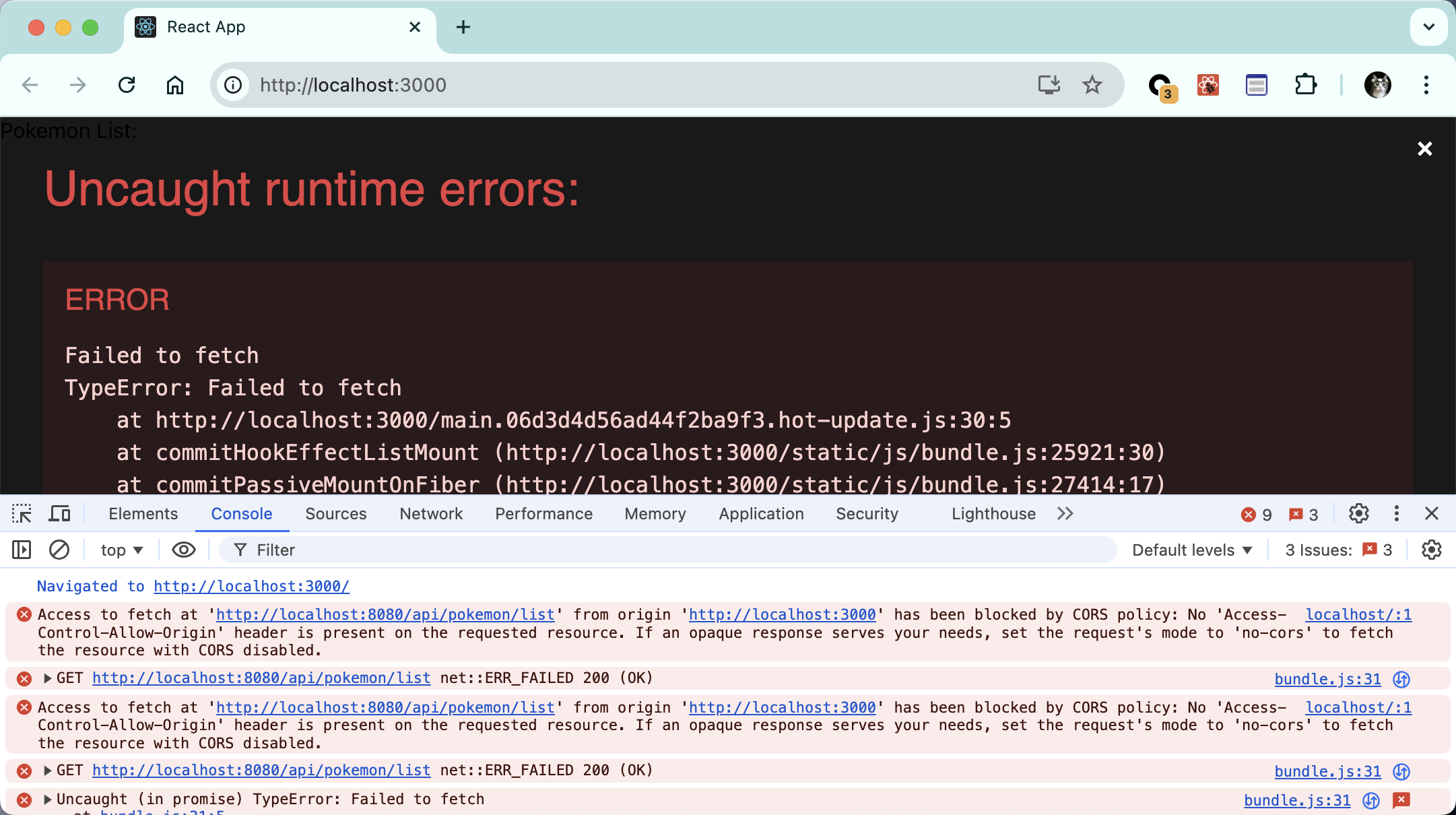This screenshot has width=1456, height=815.
Task: Open the Default levels dropdown
Action: (1191, 550)
